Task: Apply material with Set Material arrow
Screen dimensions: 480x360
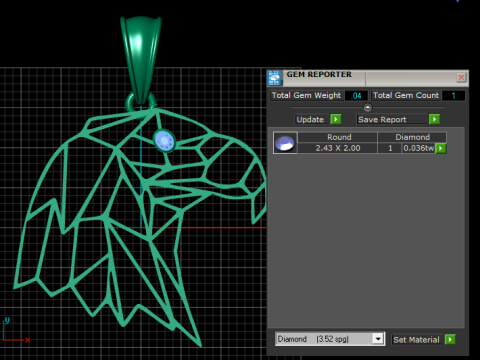Action: 450,340
